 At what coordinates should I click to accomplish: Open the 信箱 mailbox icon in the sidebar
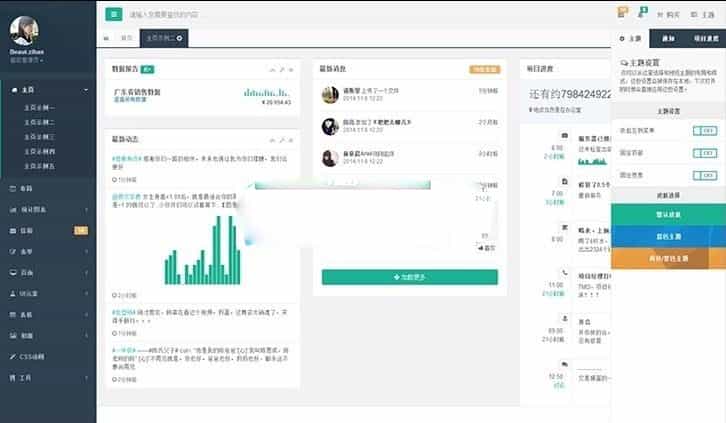click(13, 231)
